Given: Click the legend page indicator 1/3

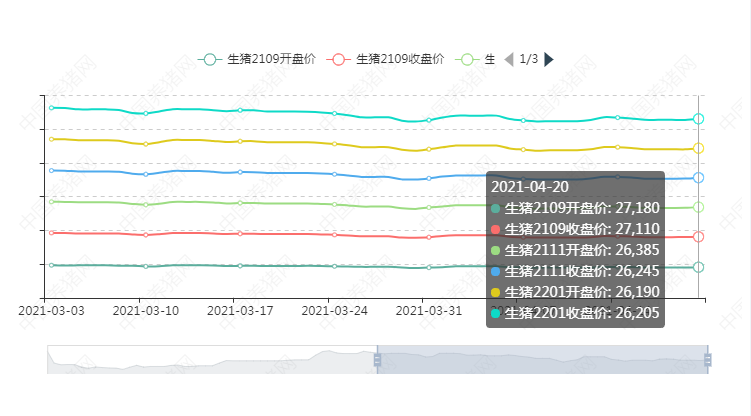Looking at the screenshot, I should (x=529, y=59).
